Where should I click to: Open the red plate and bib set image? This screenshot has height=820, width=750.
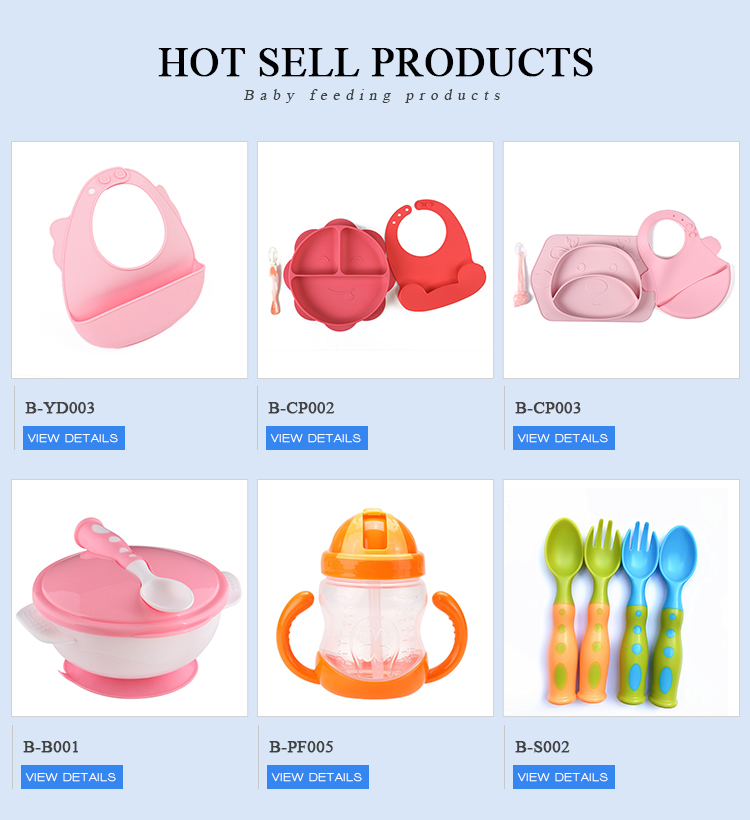[x=375, y=260]
